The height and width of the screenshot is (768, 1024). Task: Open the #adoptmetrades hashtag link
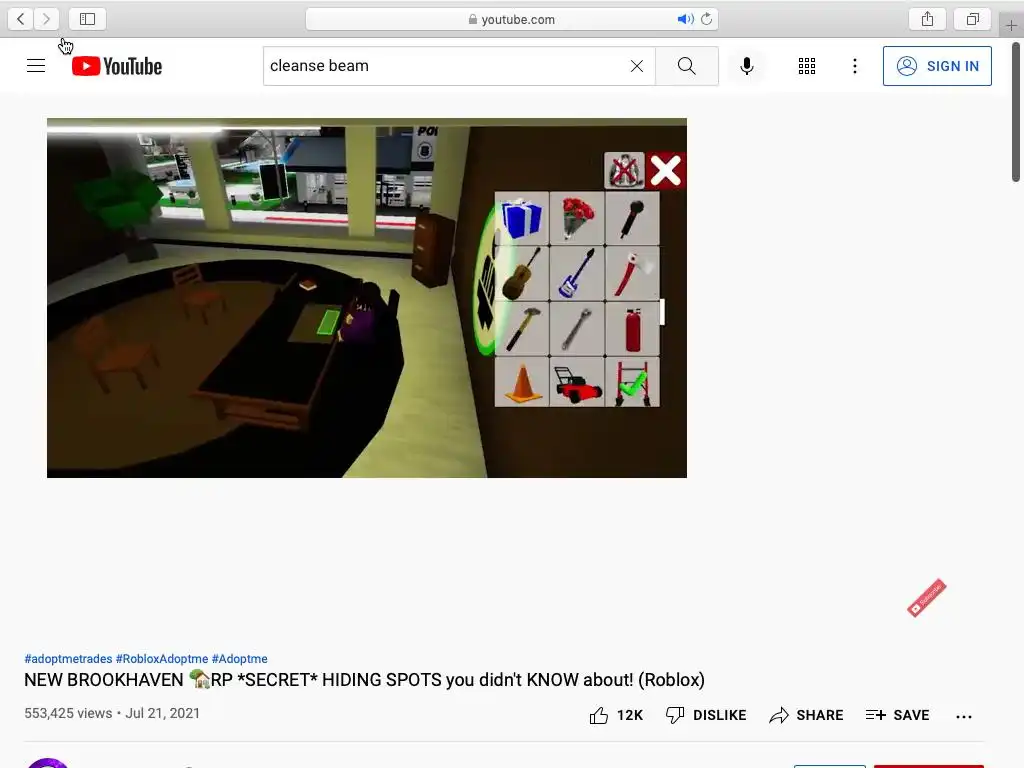[68, 659]
